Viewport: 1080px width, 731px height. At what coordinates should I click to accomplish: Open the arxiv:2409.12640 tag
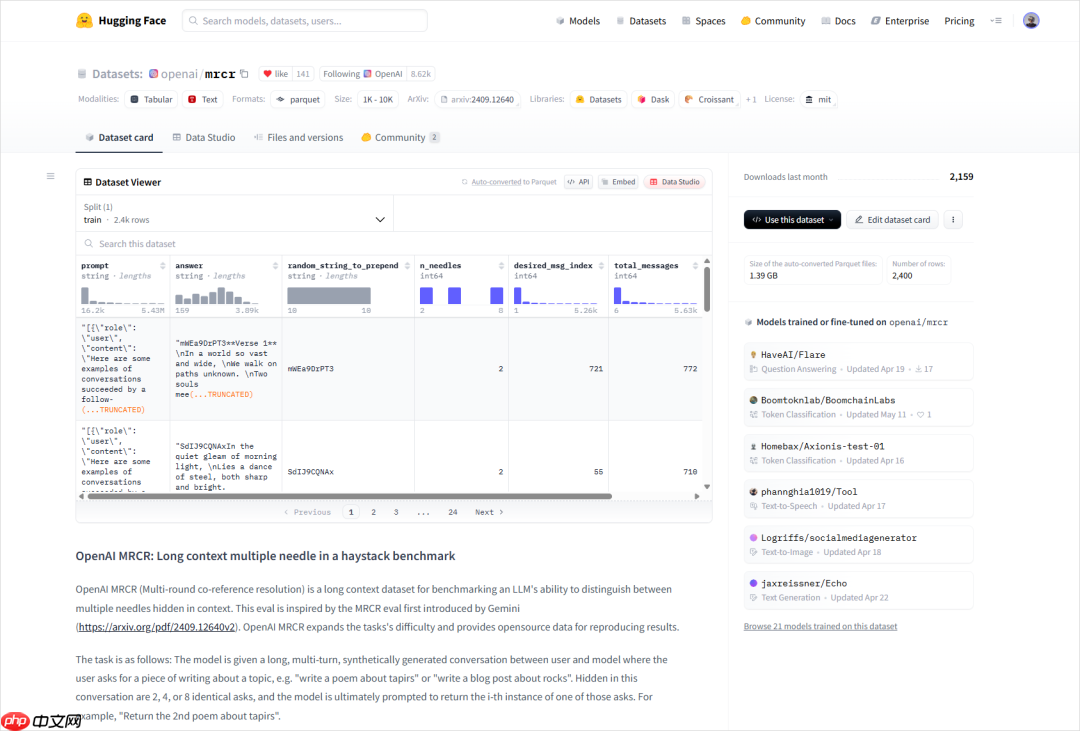coord(477,99)
